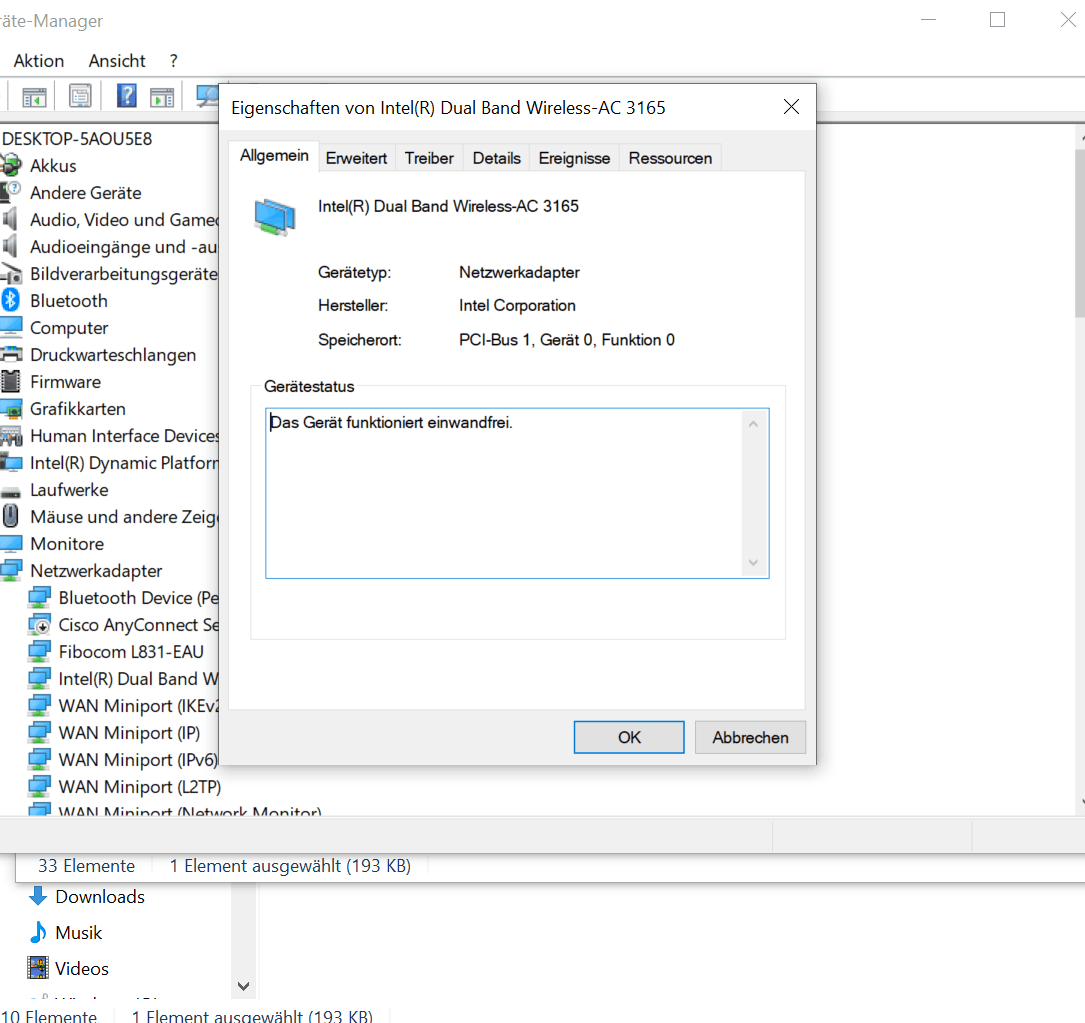This screenshot has width=1085, height=1023.
Task: Click Explorer sidebar scroll down arrow
Action: [x=243, y=986]
